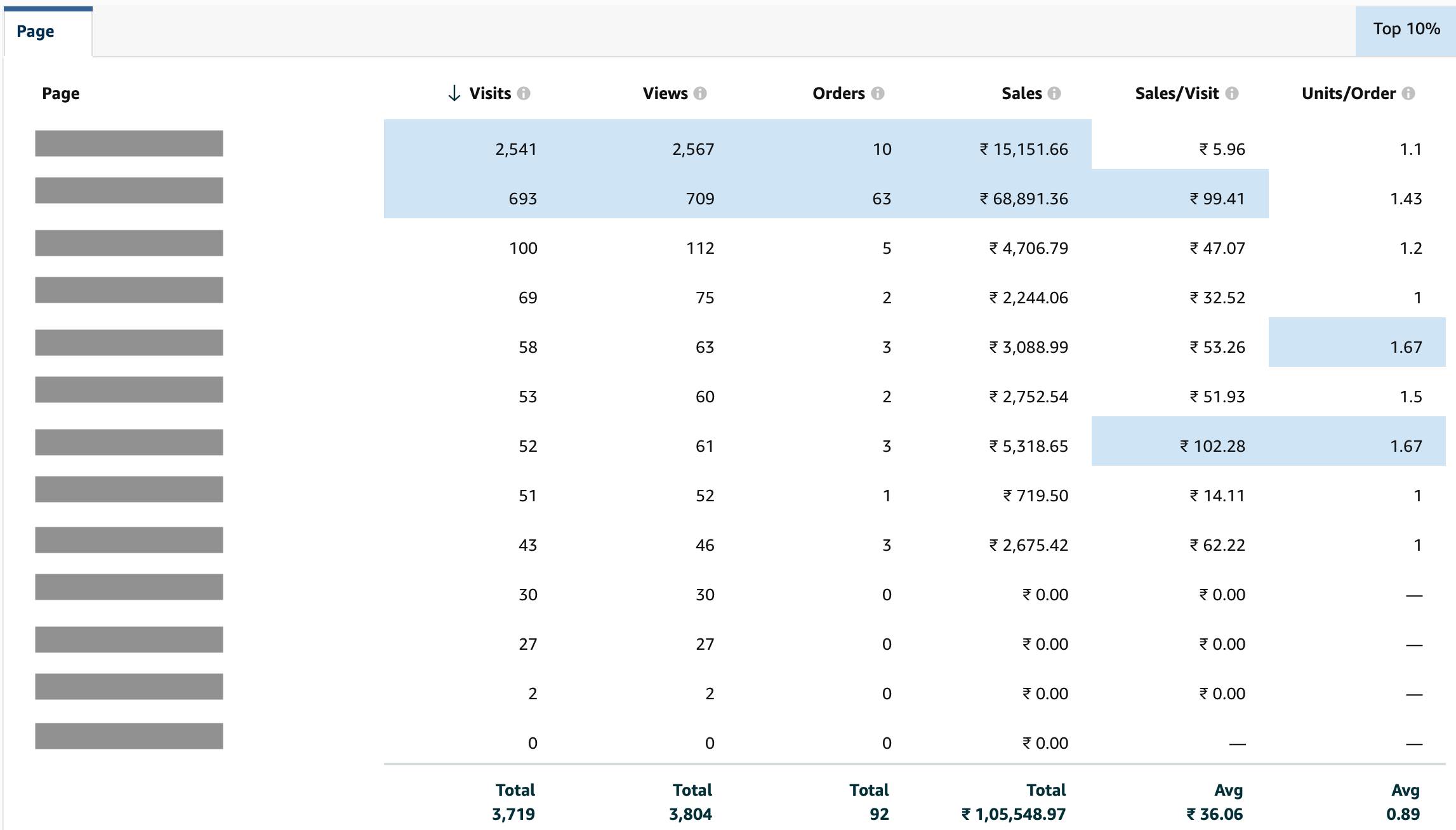This screenshot has height=830, width=1456.
Task: Click the Page column header
Action: (61, 93)
